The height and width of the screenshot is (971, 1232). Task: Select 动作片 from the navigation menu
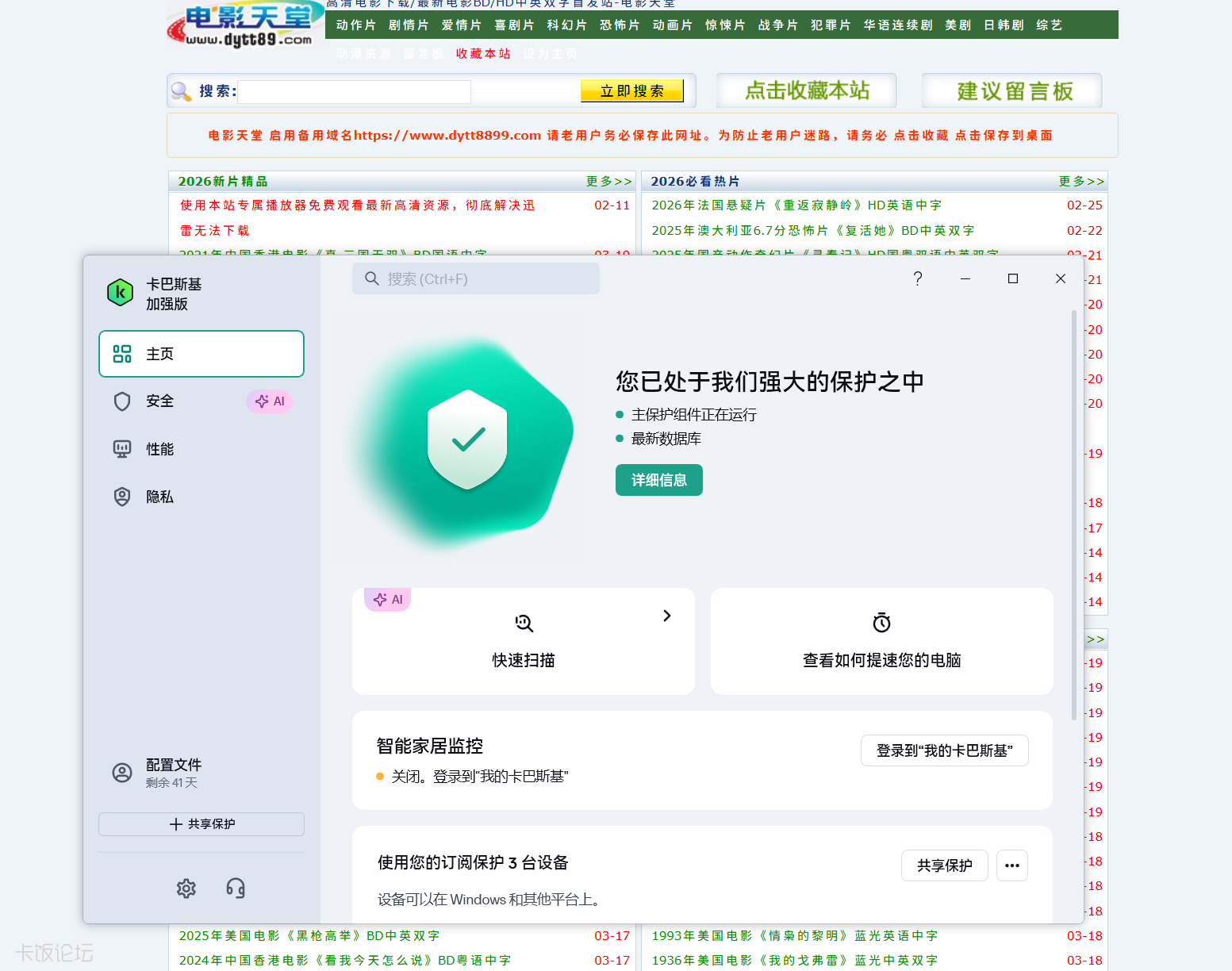pyautogui.click(x=355, y=25)
